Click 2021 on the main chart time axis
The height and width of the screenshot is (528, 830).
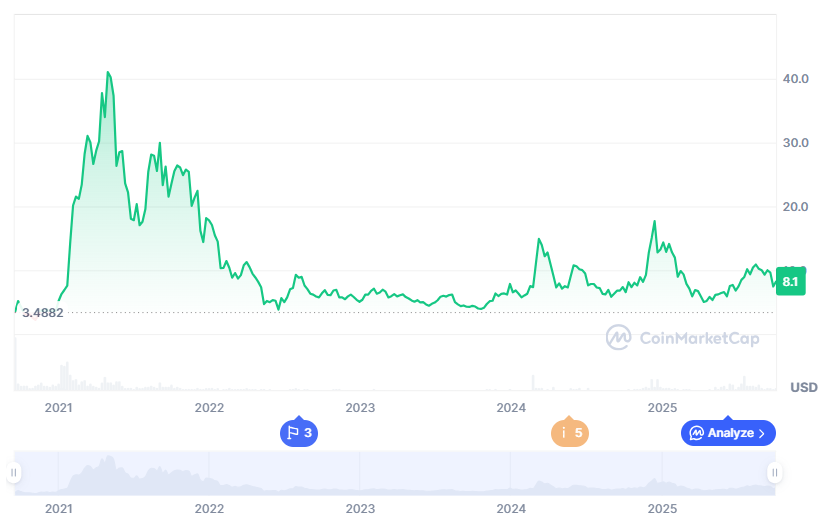[x=59, y=408]
